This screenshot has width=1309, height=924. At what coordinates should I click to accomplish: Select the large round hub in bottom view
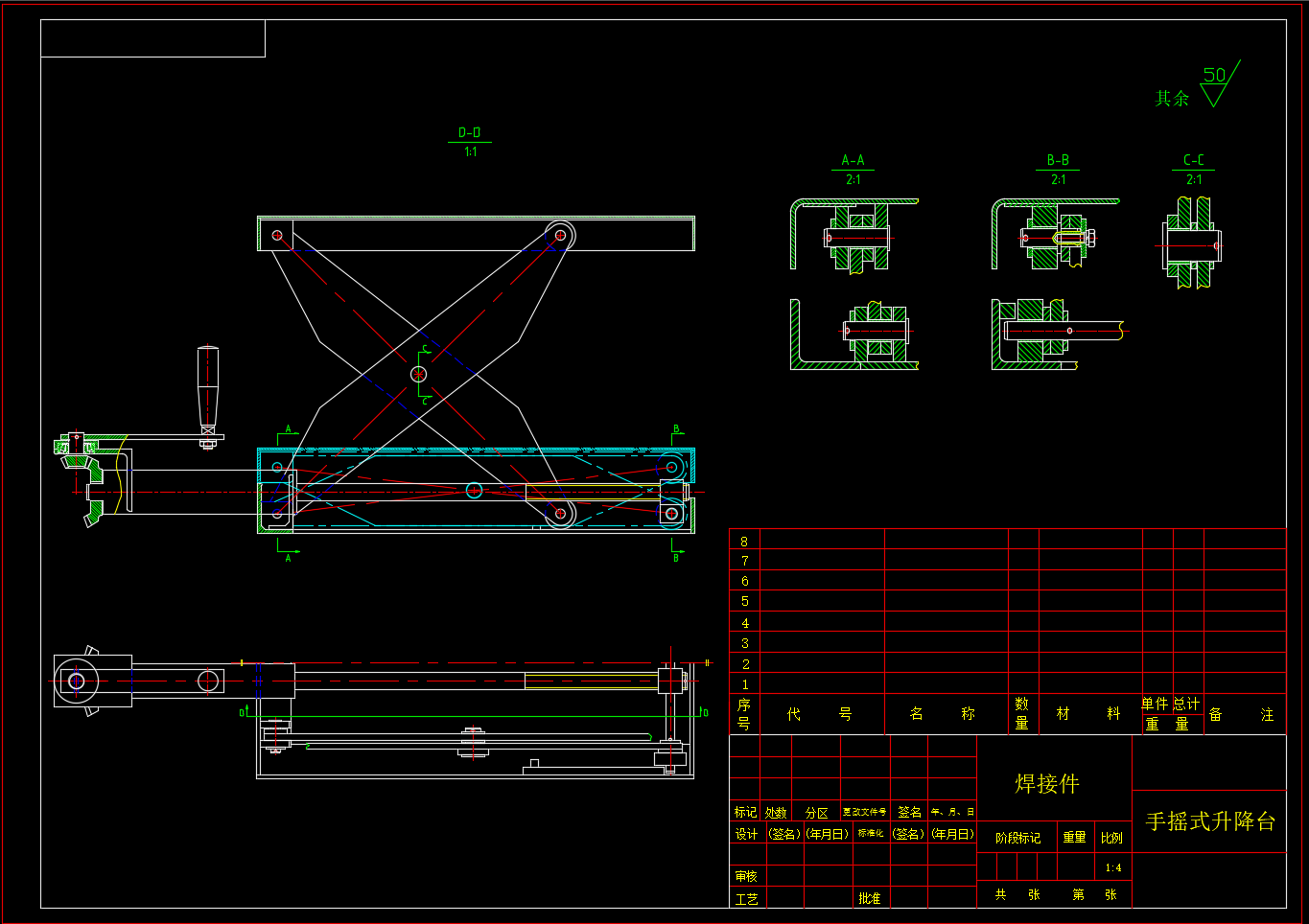pyautogui.click(x=76, y=681)
